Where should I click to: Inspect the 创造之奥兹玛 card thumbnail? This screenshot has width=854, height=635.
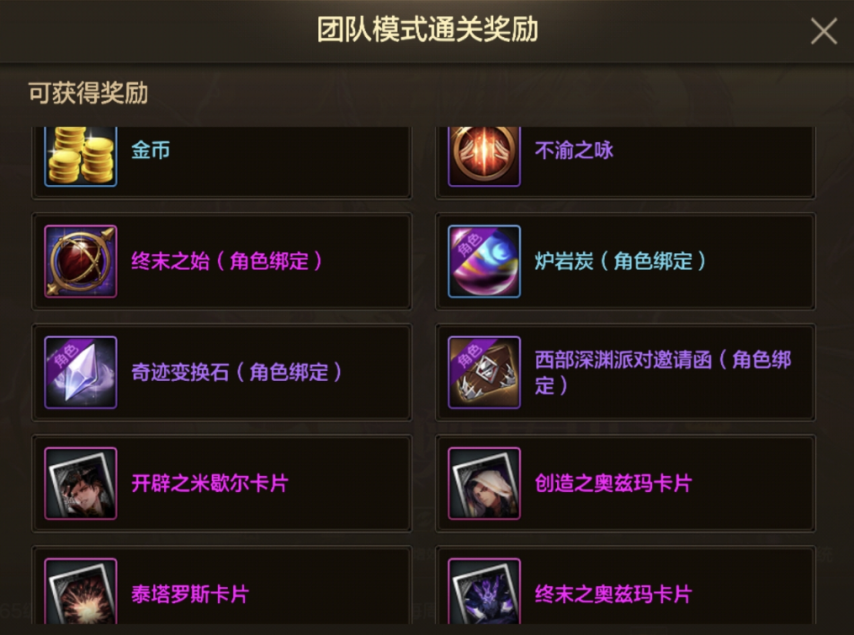[484, 484]
